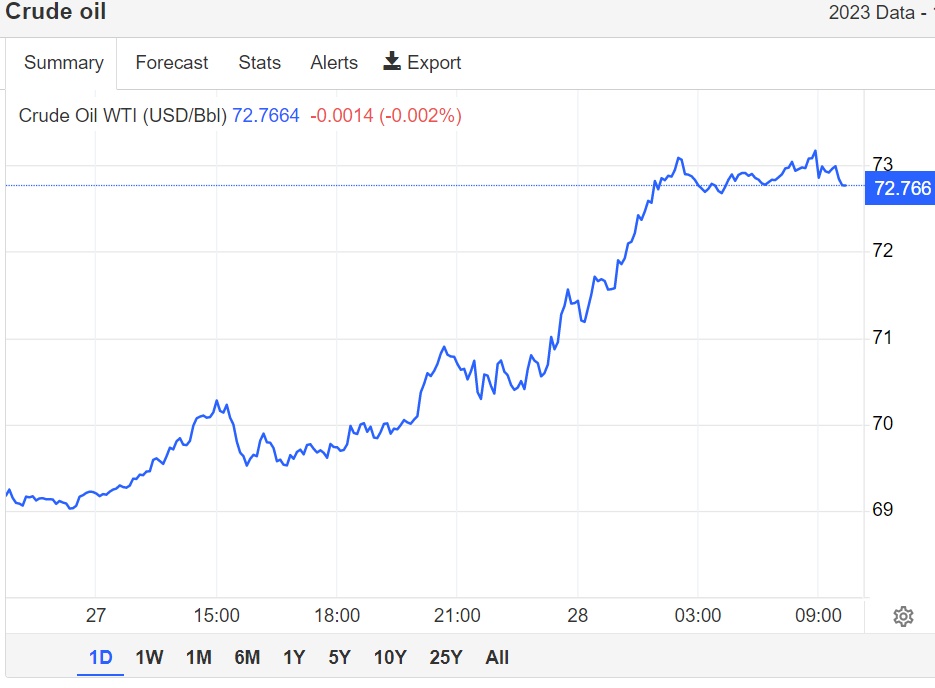This screenshot has width=935, height=688.
Task: Open the Stats tab
Action: tap(260, 63)
